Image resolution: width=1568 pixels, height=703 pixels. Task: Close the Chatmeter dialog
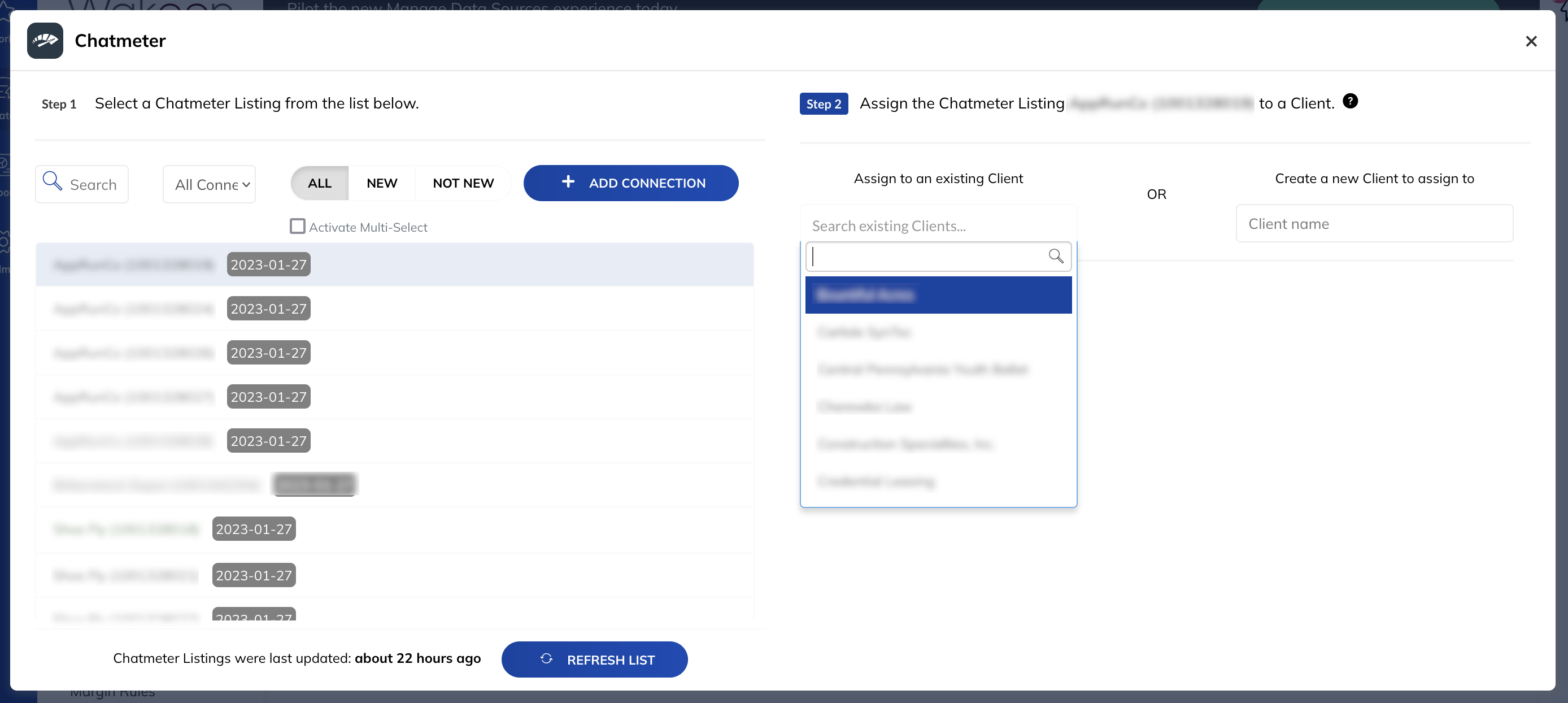1531,41
